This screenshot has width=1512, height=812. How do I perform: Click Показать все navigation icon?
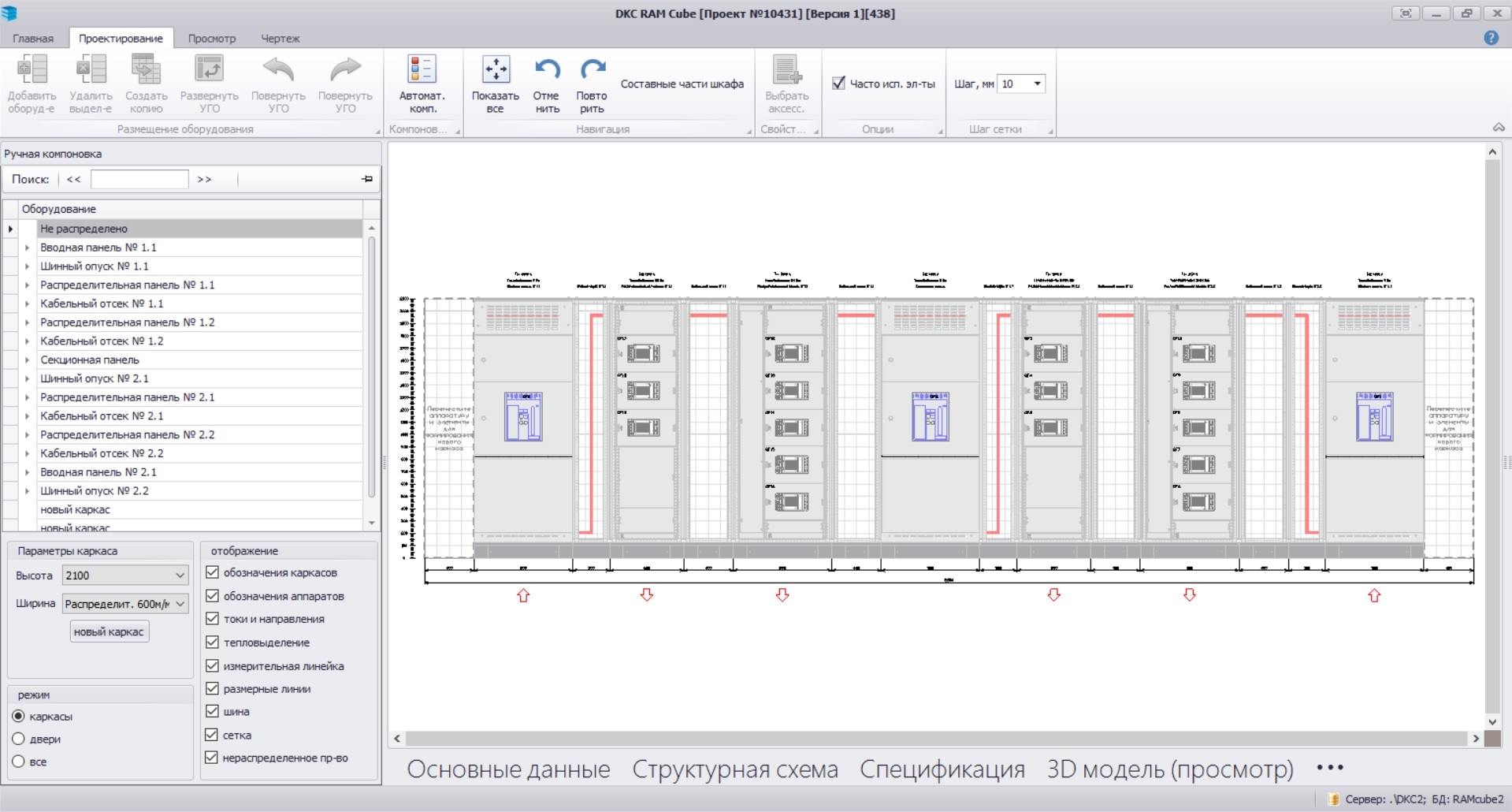496,70
